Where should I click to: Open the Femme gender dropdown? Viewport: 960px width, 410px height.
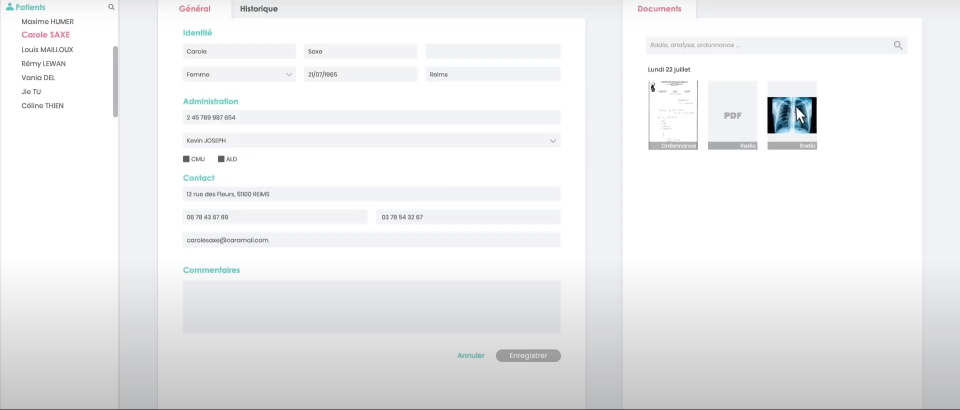[x=239, y=75]
